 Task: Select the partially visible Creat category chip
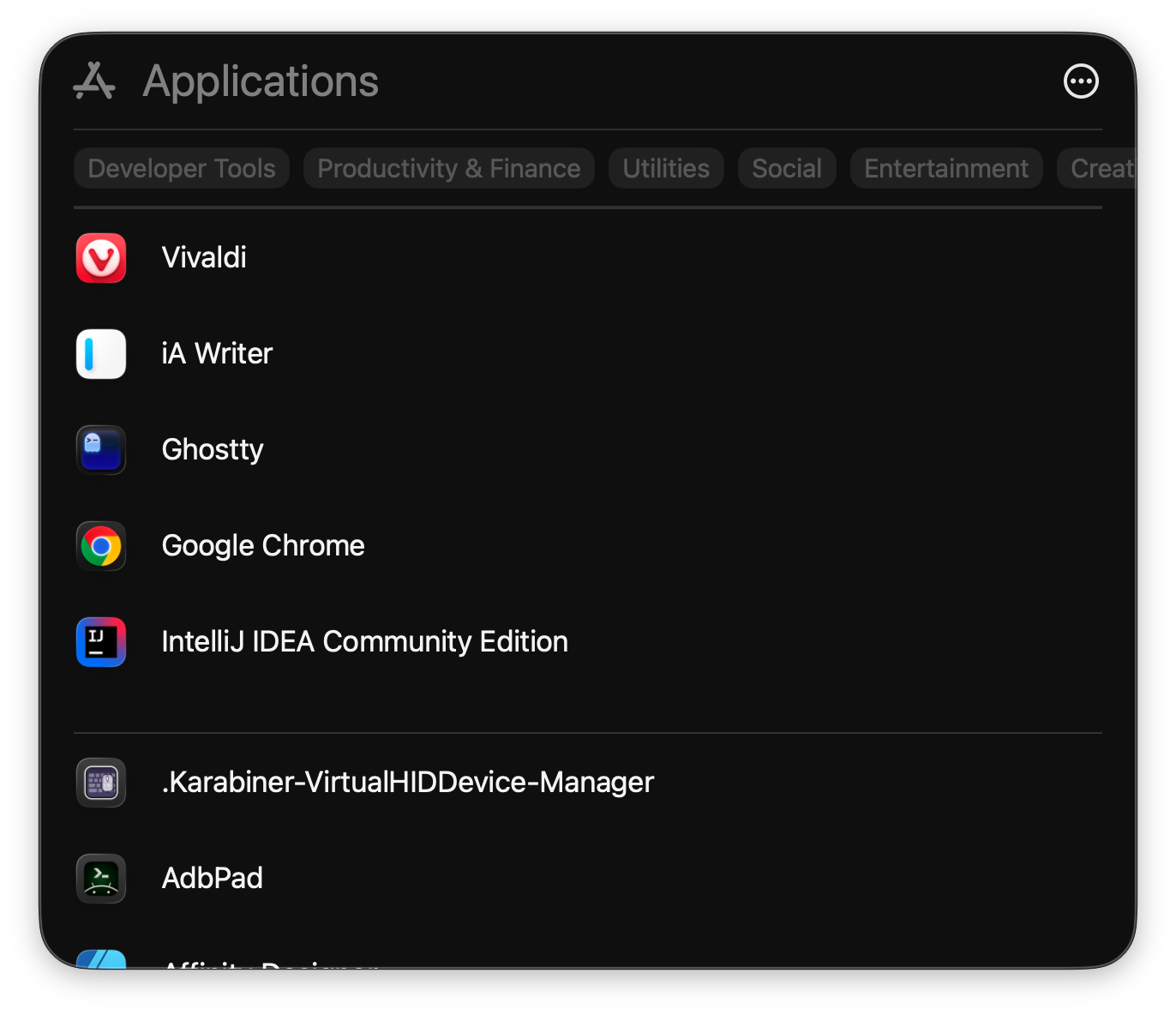(x=1097, y=168)
